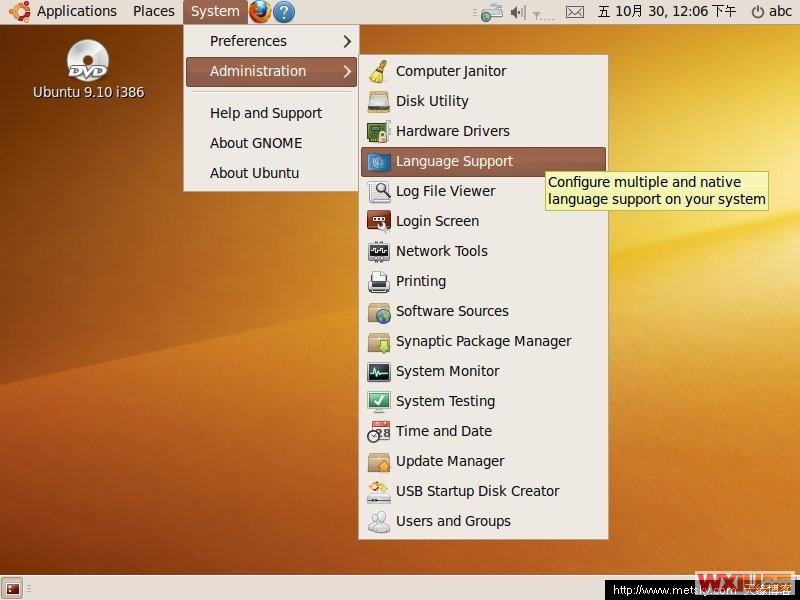
Task: Expand the Preferences submenu
Action: 270,41
